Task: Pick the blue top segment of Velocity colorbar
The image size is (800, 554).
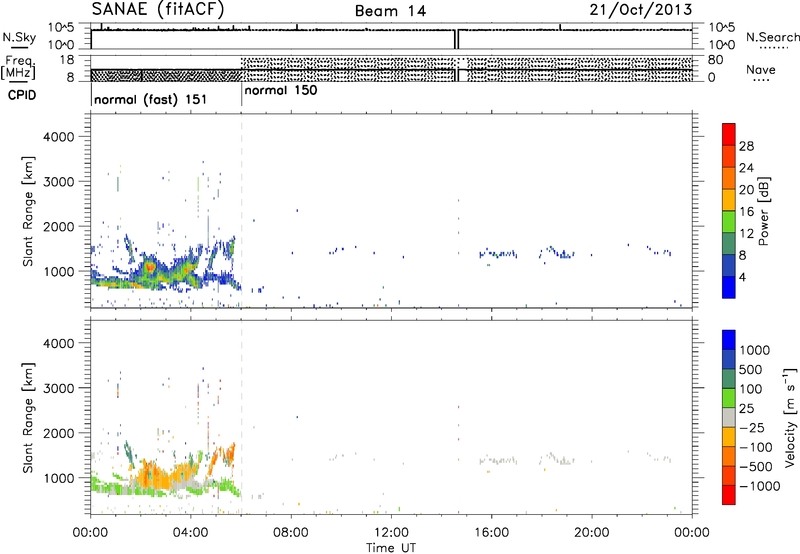Action: (x=729, y=340)
